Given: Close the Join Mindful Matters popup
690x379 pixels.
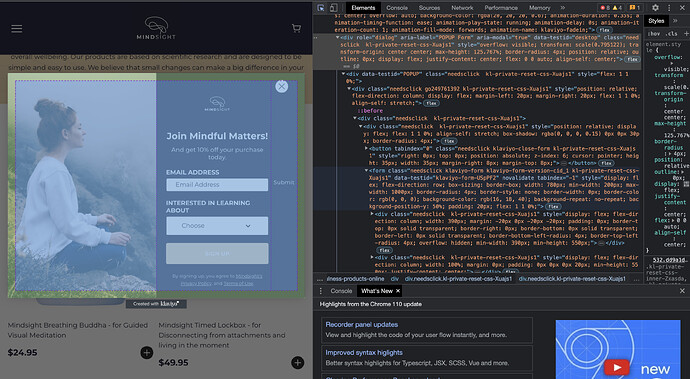Looking at the screenshot, I should coord(282,86).
